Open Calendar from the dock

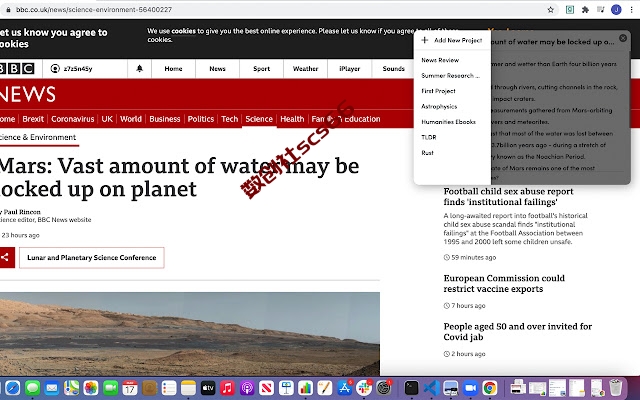(x=130, y=388)
